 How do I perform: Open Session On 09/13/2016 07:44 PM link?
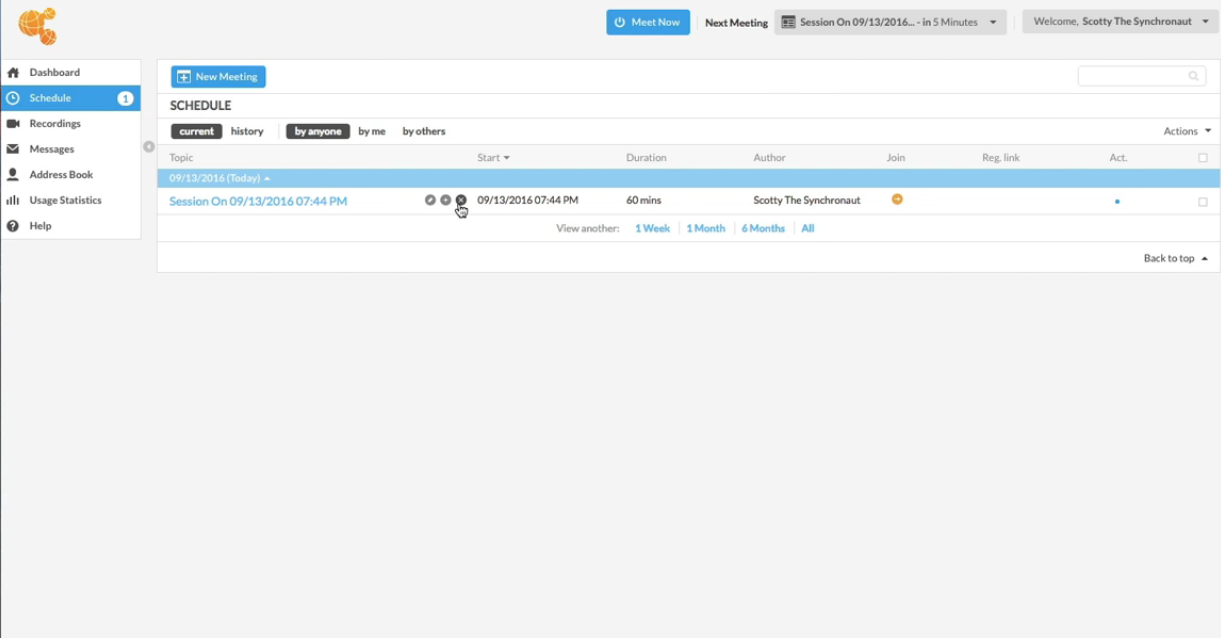(258, 201)
